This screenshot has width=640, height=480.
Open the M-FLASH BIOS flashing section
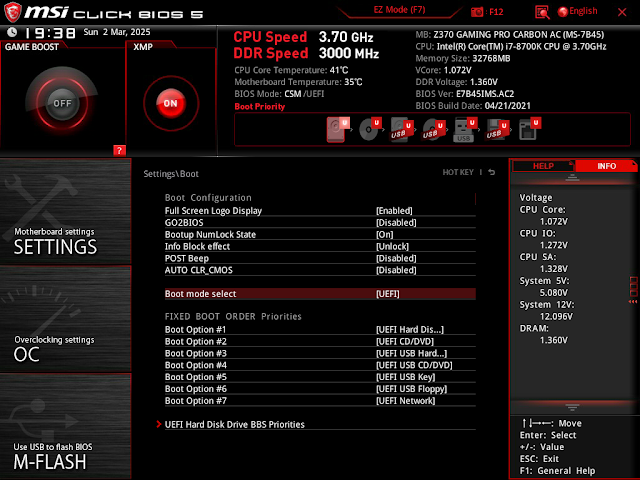point(65,426)
